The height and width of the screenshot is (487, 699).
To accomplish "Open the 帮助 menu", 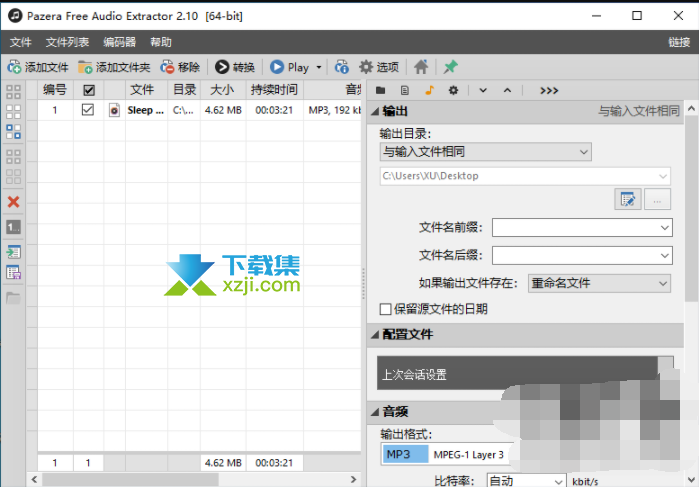I will click(161, 42).
